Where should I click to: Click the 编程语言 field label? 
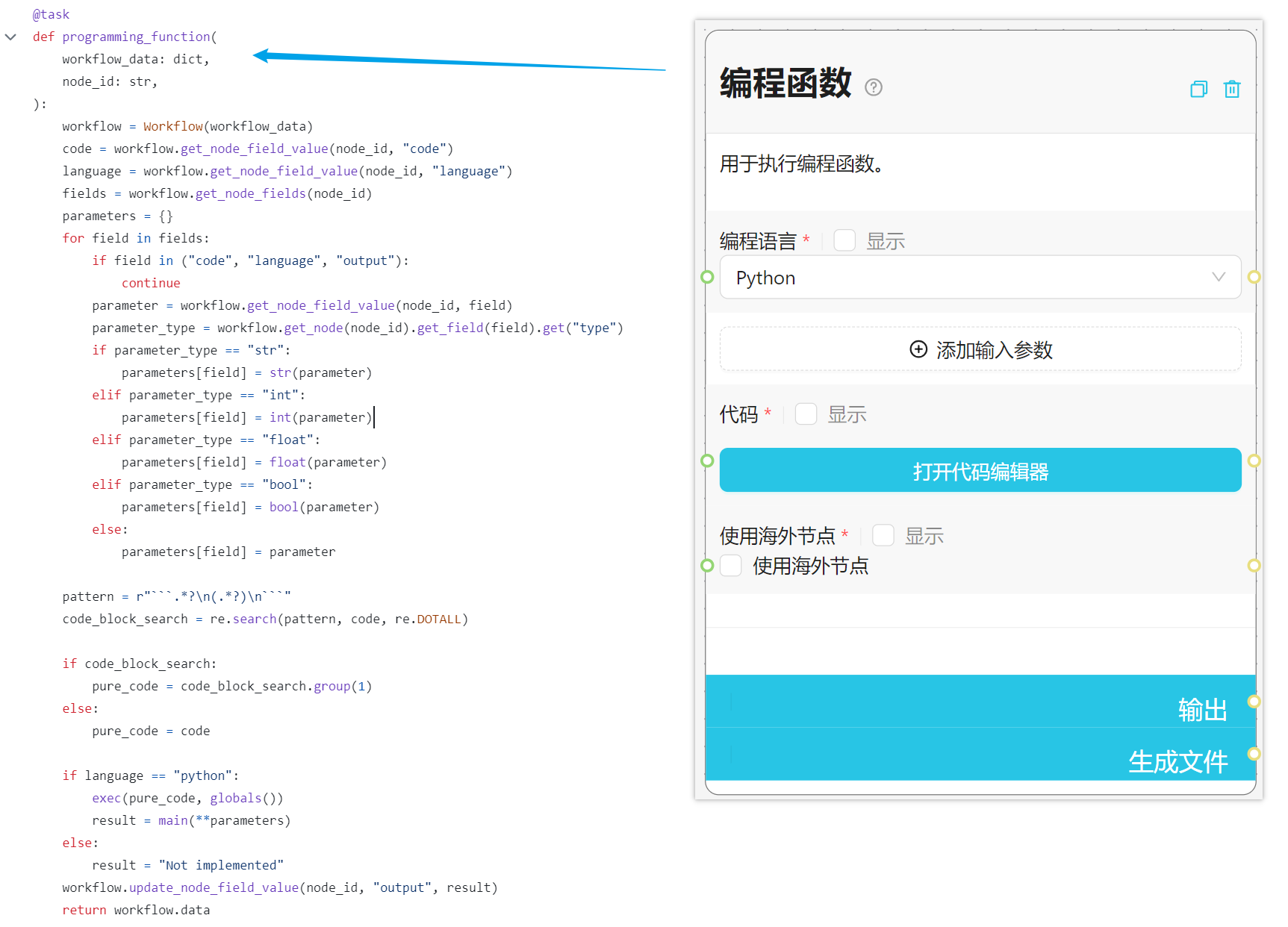click(x=758, y=241)
